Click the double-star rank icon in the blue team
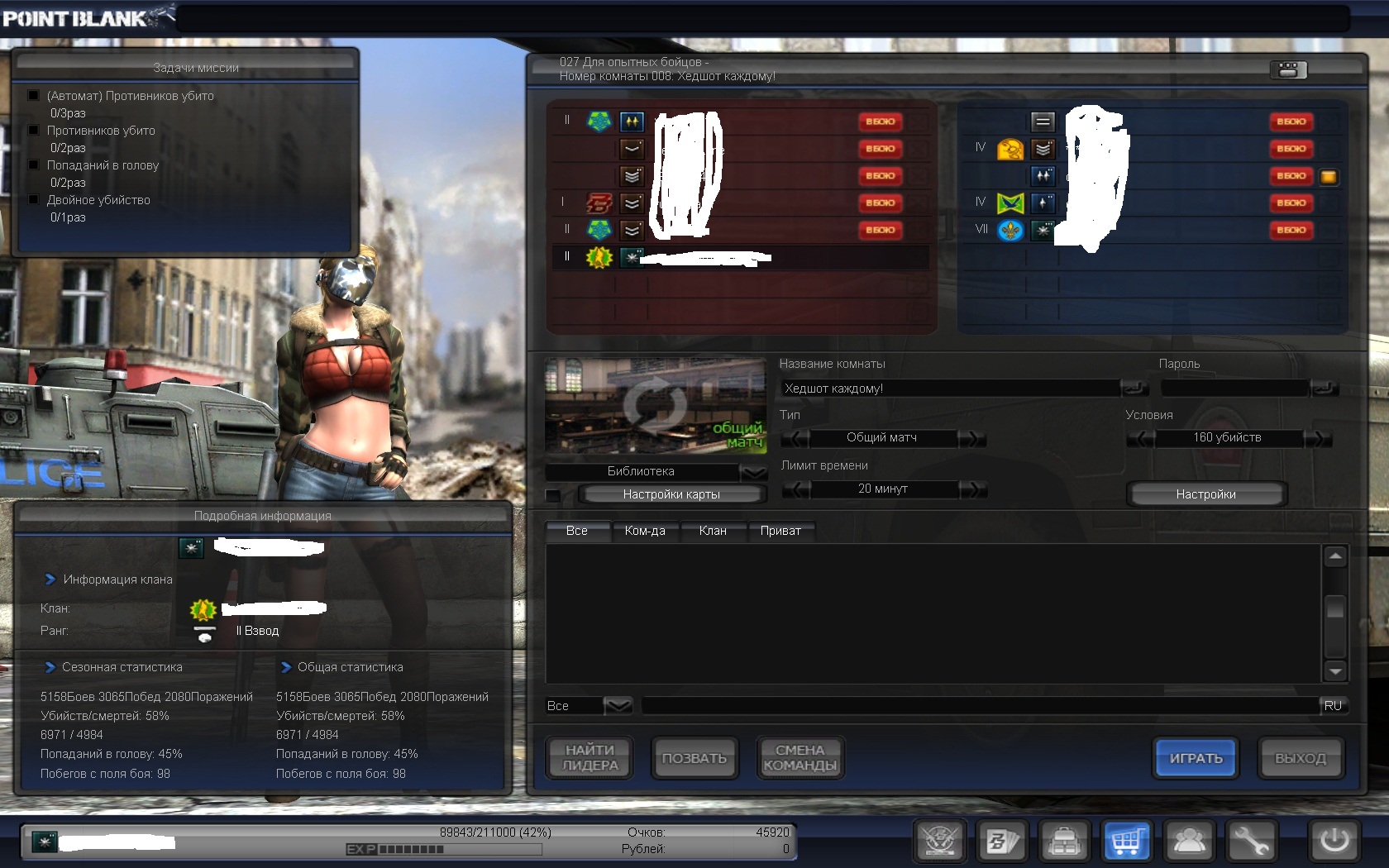The image size is (1389, 868). point(1043,176)
